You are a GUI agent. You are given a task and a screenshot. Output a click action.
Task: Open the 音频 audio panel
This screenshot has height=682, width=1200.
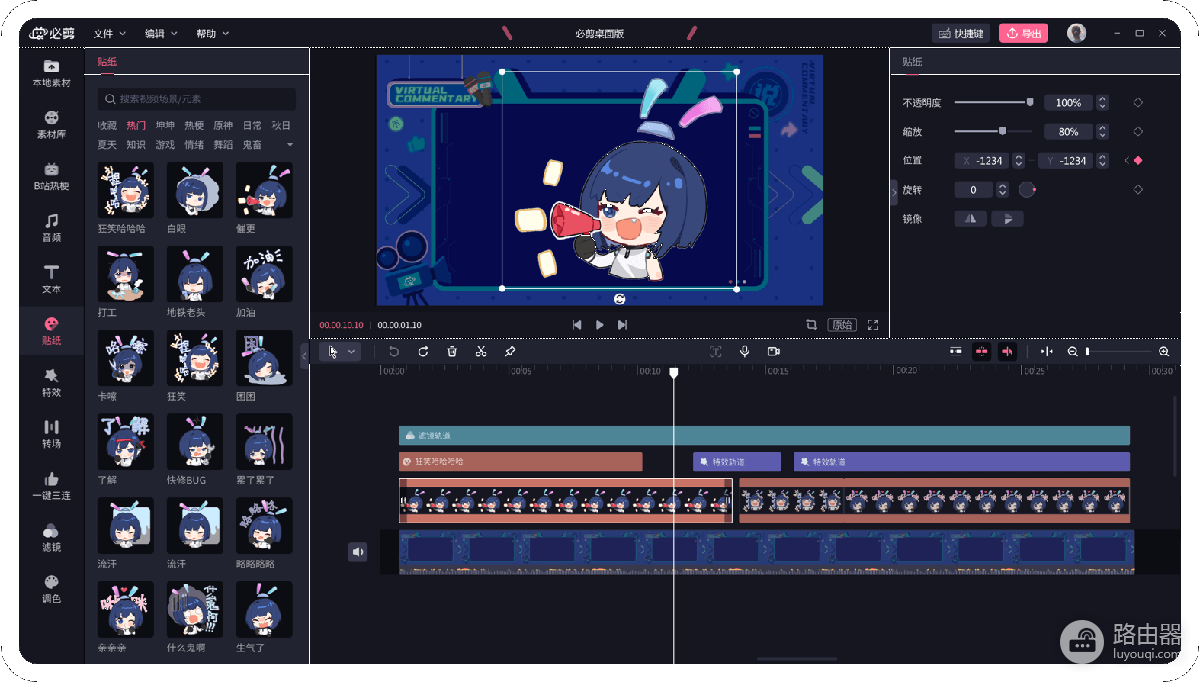[51, 228]
